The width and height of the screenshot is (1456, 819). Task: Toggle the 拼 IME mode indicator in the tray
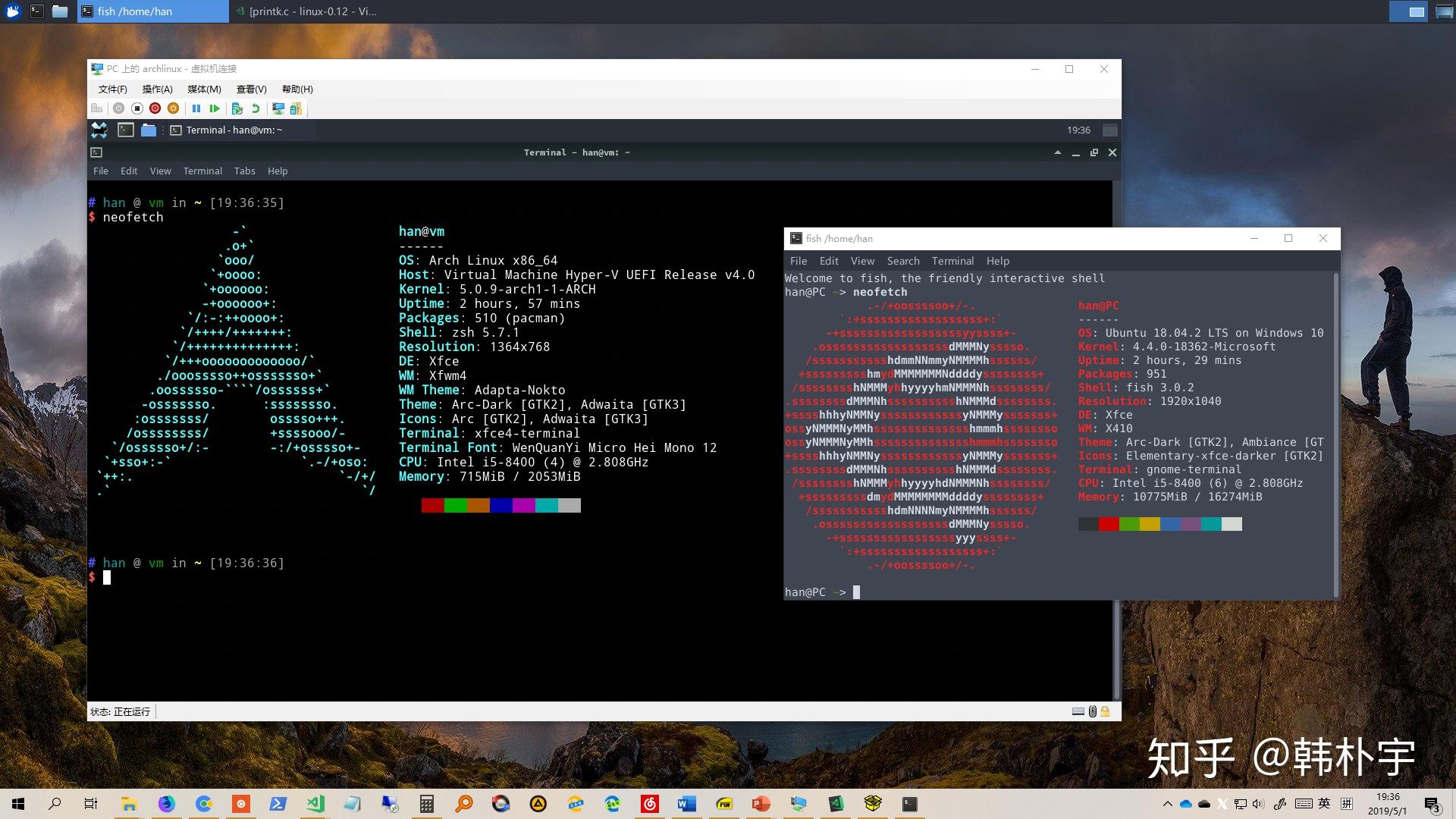pos(1347,804)
